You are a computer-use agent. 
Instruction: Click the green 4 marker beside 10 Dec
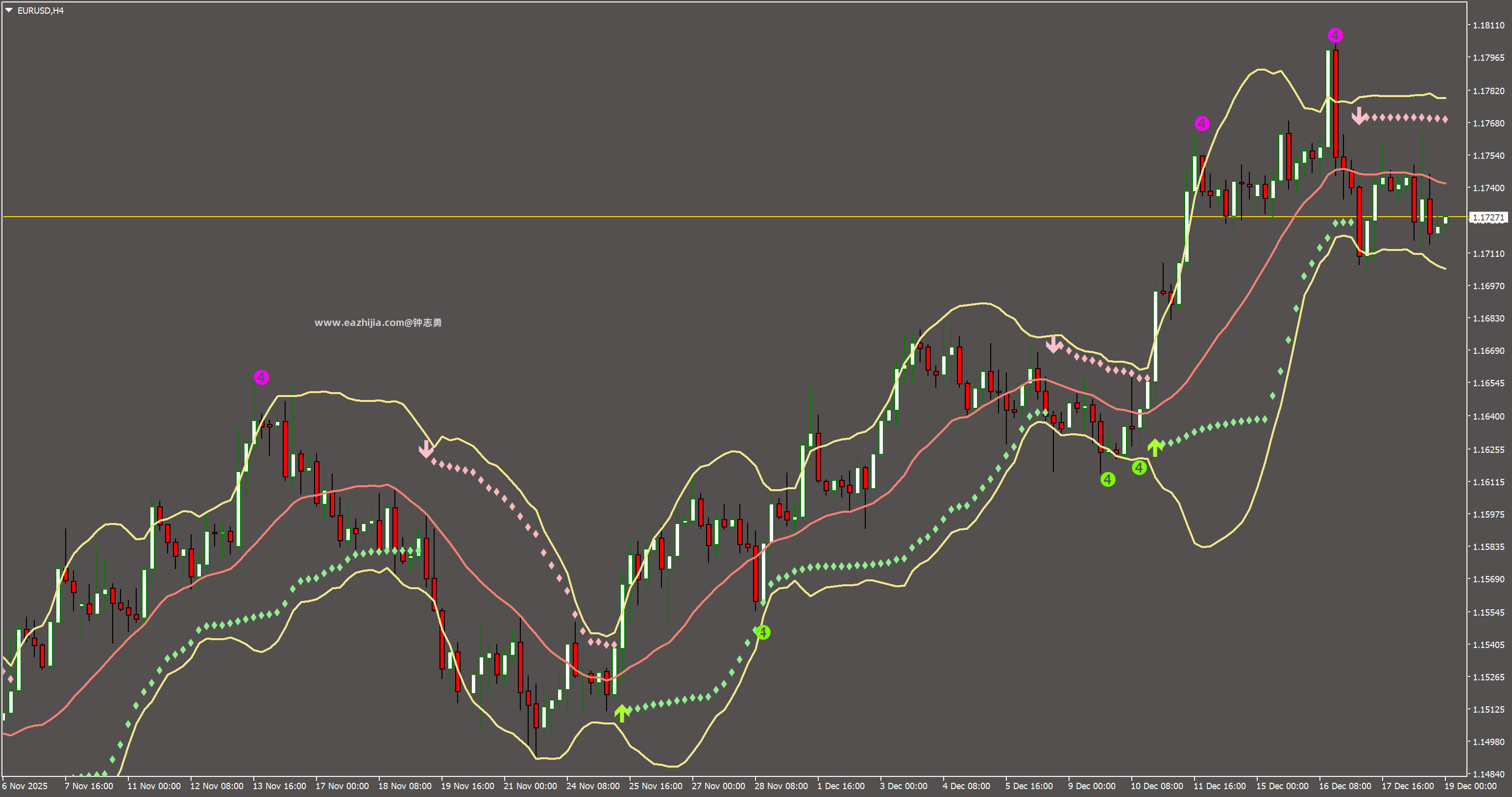click(1139, 468)
